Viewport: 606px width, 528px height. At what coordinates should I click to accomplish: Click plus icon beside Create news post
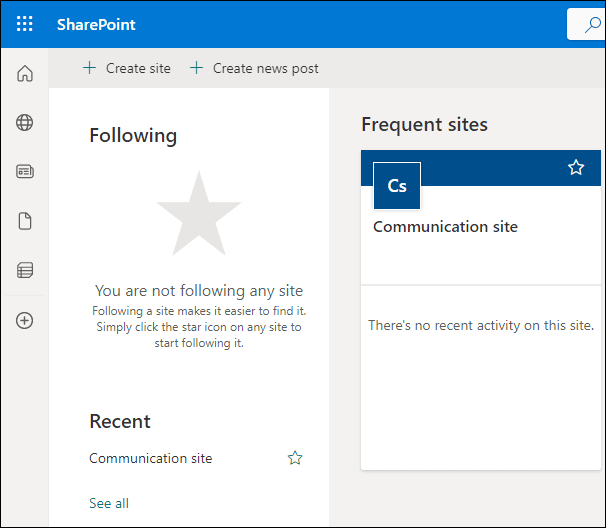196,68
